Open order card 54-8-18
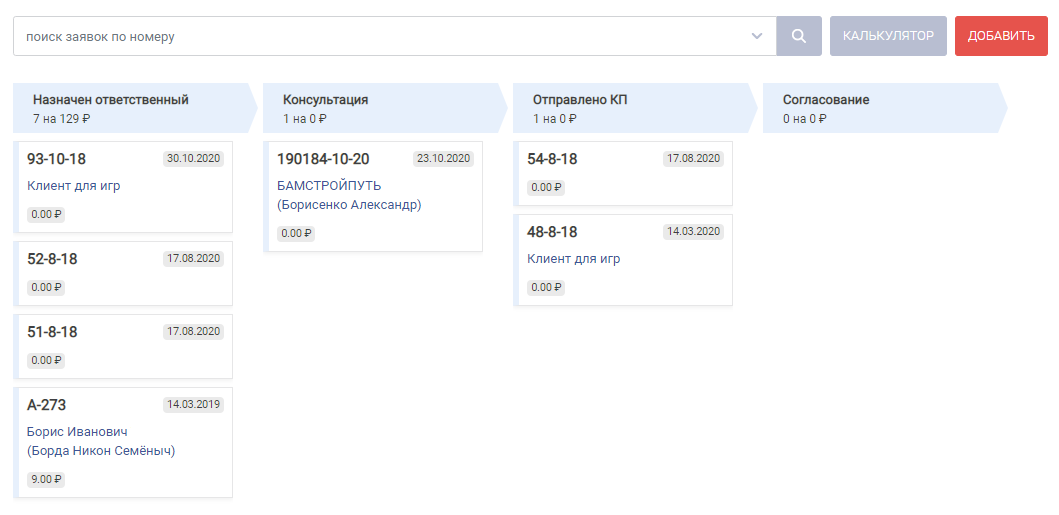The height and width of the screenshot is (515, 1059). point(623,173)
